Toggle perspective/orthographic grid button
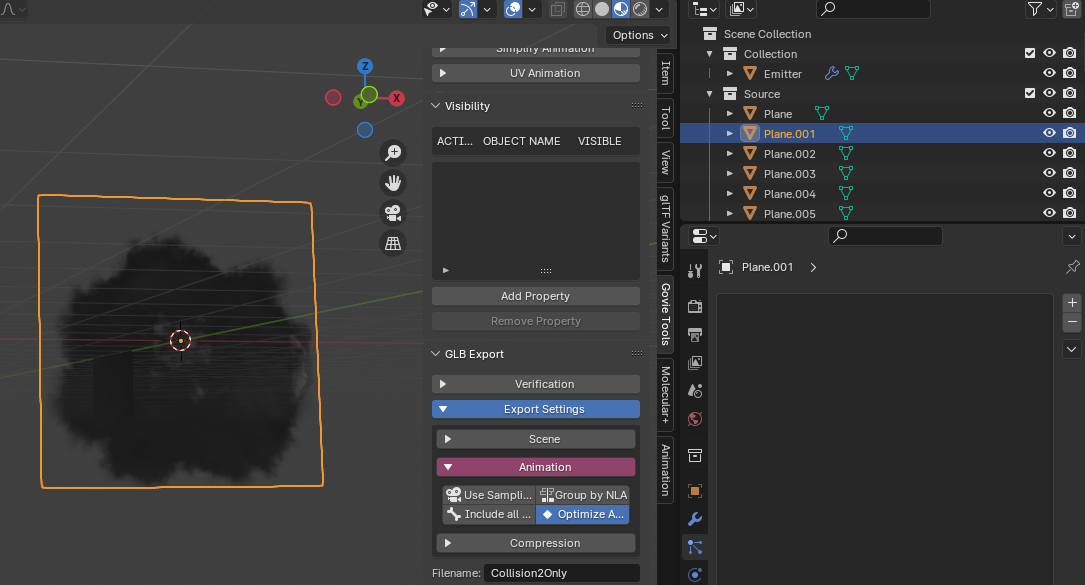The height and width of the screenshot is (585, 1085). point(393,243)
